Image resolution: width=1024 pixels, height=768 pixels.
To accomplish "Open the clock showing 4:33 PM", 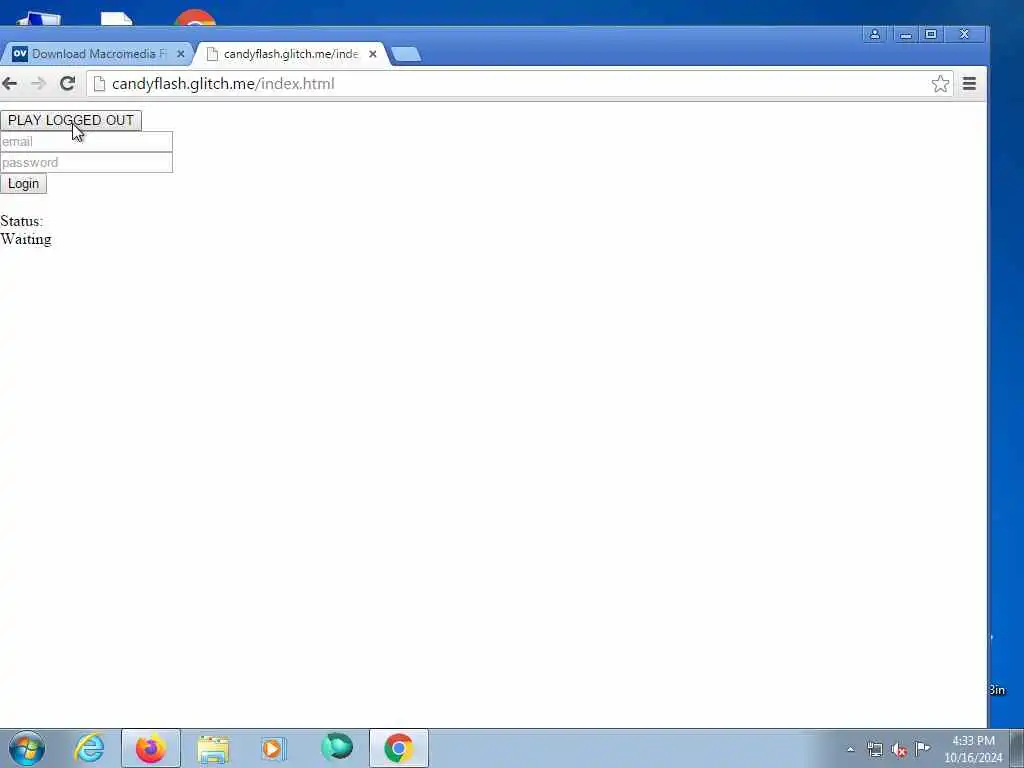I will coord(973,749).
